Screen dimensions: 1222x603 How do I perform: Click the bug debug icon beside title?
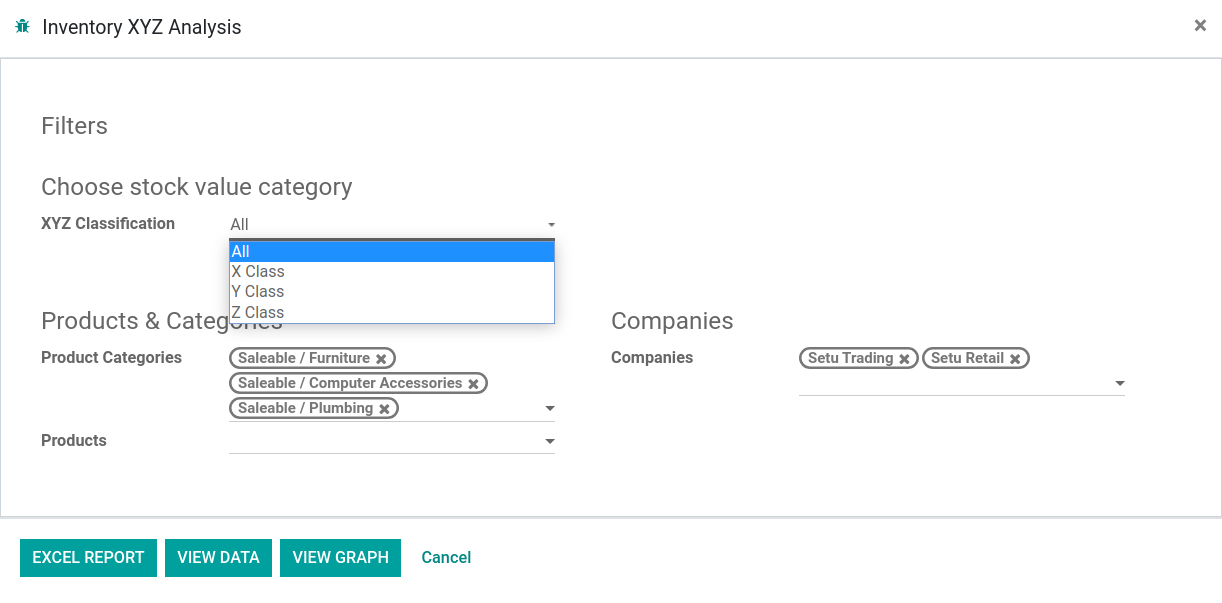[23, 27]
